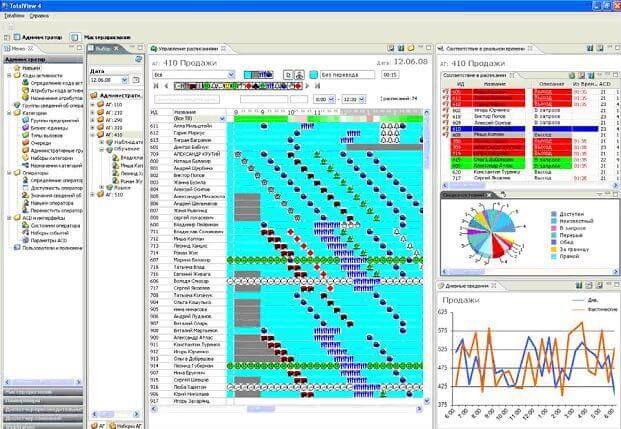Open Состояние оператора icon under ACD

(25, 225)
